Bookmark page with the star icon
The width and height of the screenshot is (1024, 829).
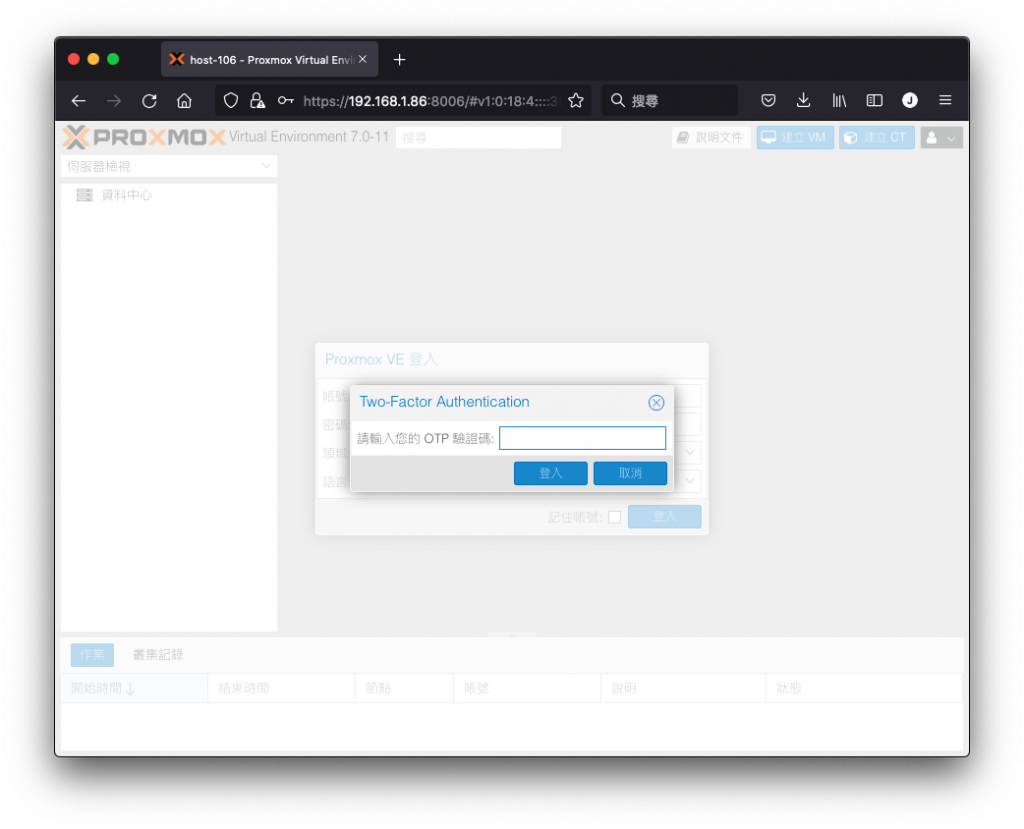(x=575, y=101)
